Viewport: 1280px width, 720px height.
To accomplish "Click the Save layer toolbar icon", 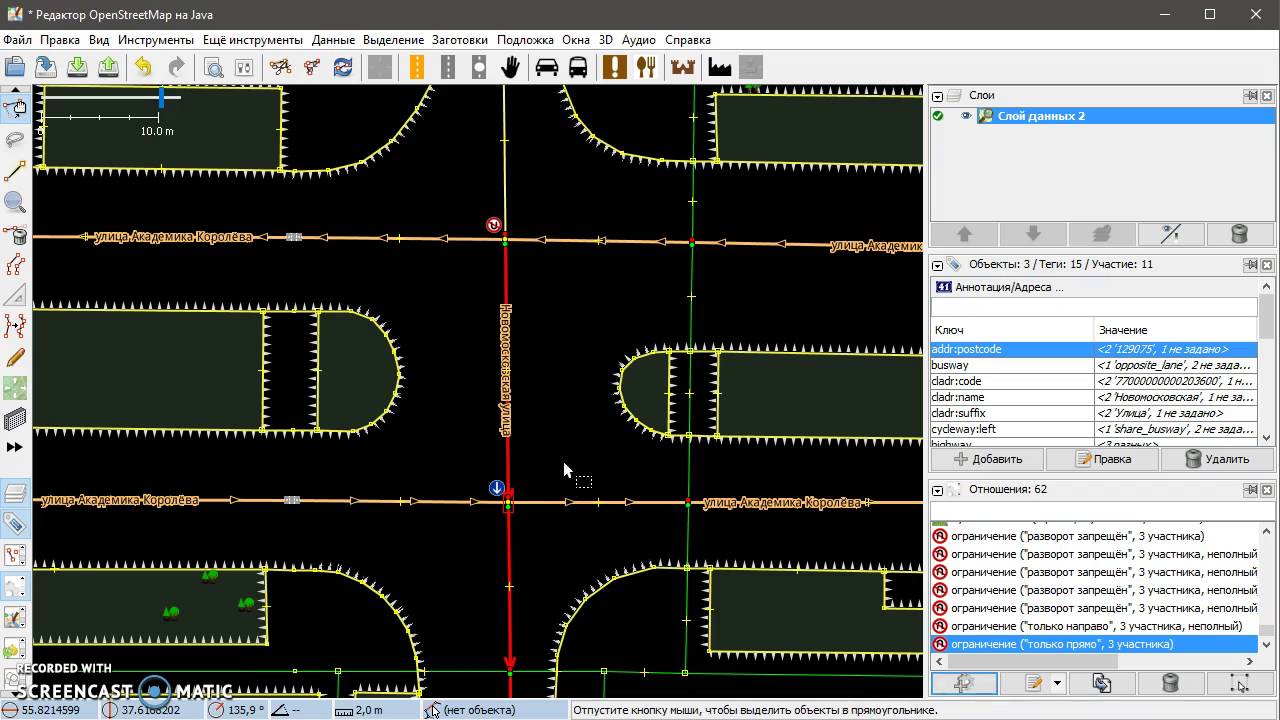I will [x=46, y=67].
